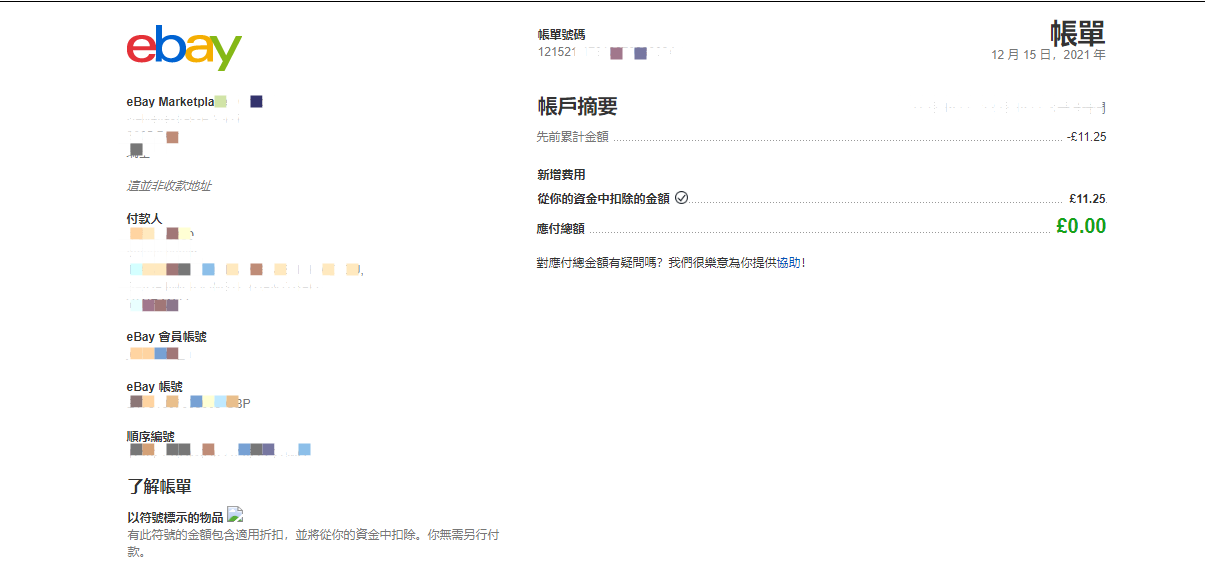Select the eBay 會員帳號 label
This screenshot has width=1205, height=577.
(x=167, y=337)
